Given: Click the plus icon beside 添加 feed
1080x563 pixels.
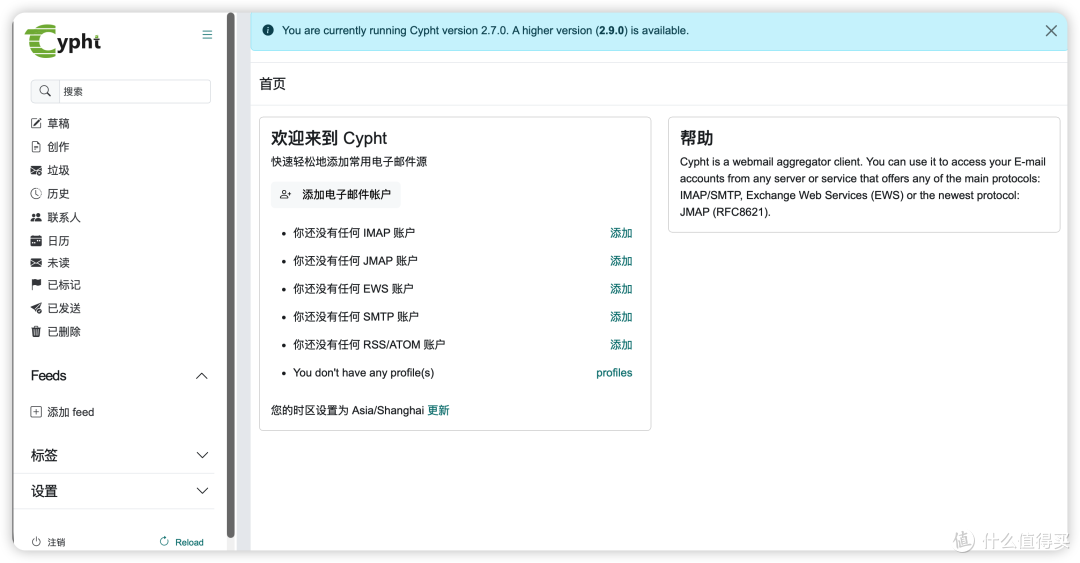Looking at the screenshot, I should point(36,411).
